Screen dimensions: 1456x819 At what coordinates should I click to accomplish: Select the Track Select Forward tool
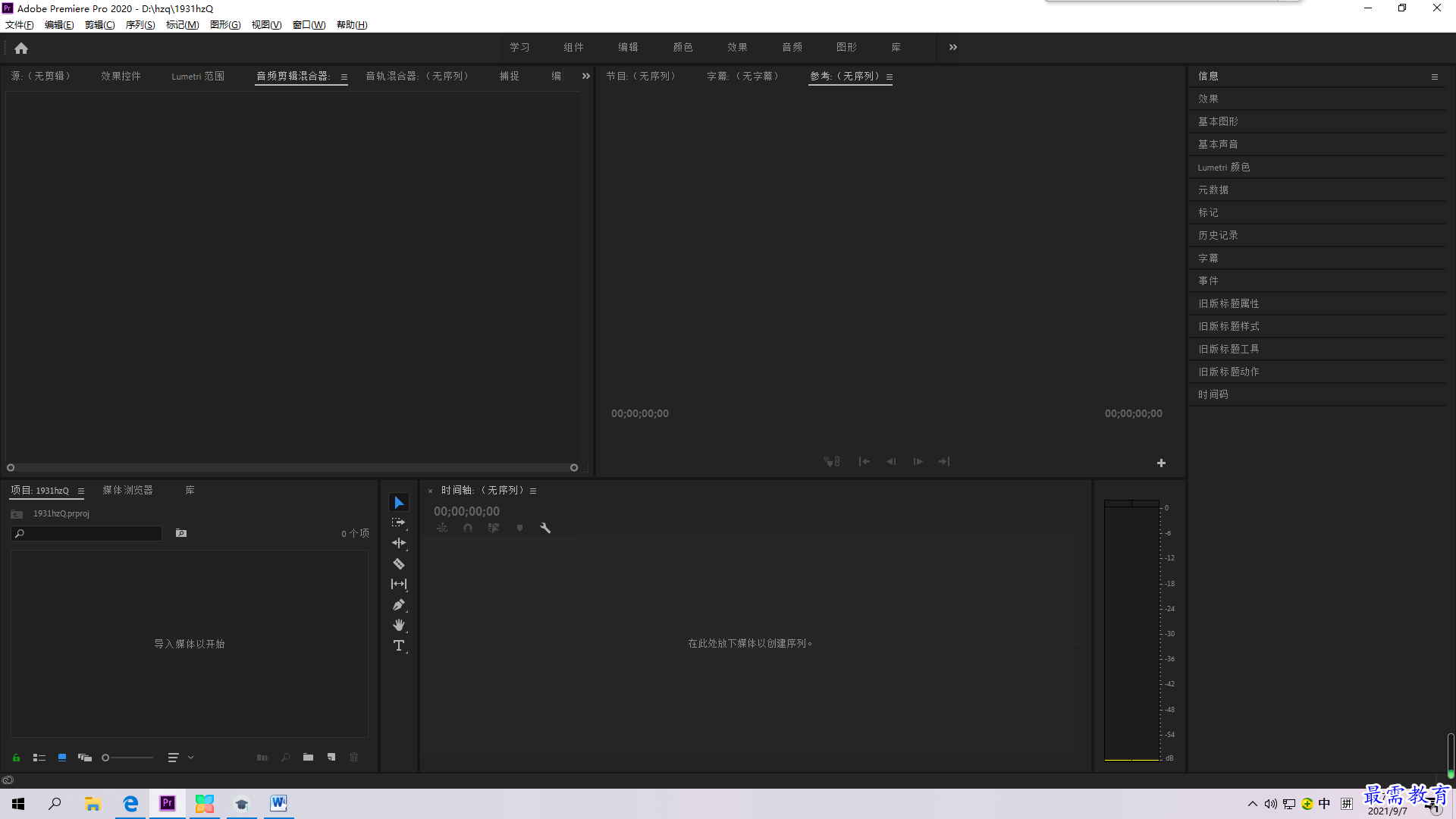[x=399, y=523]
